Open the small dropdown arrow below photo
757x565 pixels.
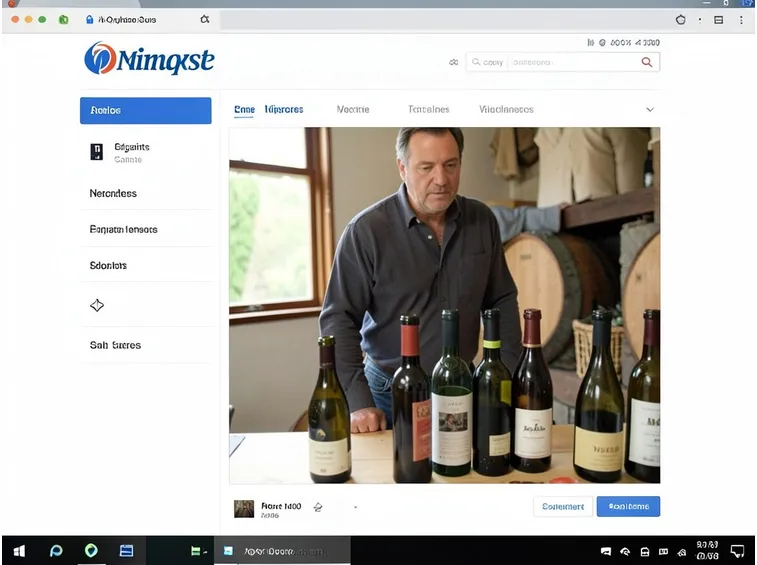coord(355,507)
